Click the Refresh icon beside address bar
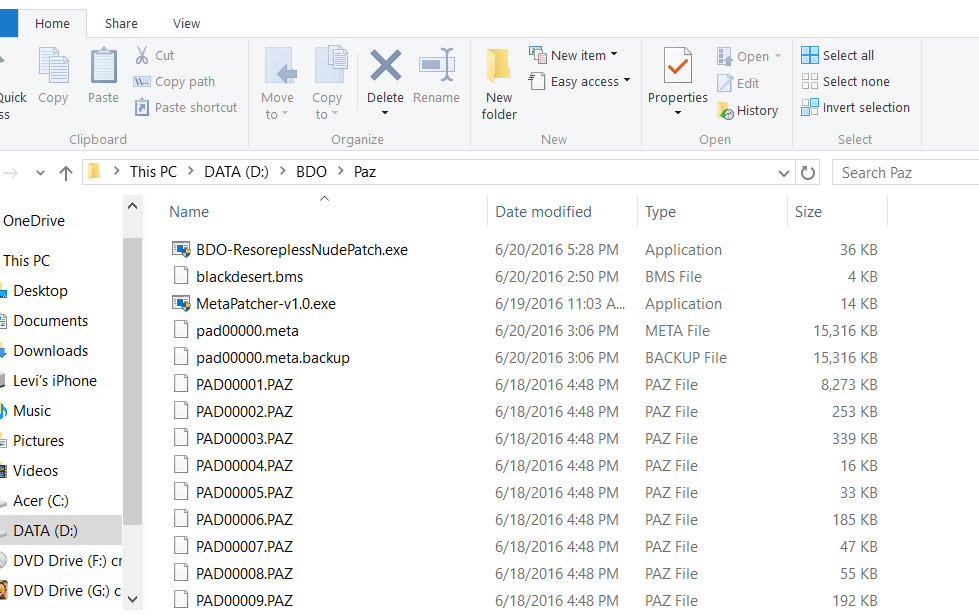 click(808, 172)
